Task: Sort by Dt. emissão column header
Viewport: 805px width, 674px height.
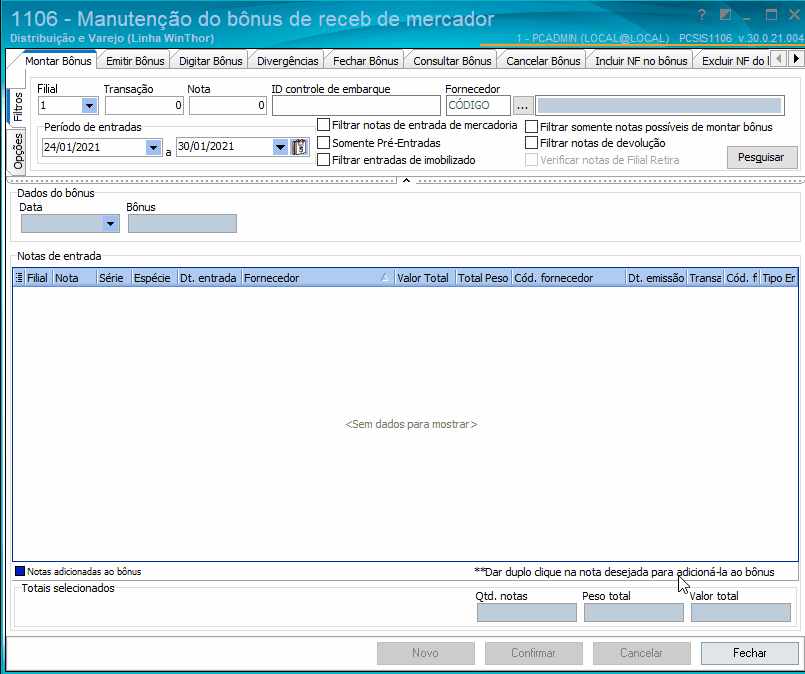Action: point(657,278)
